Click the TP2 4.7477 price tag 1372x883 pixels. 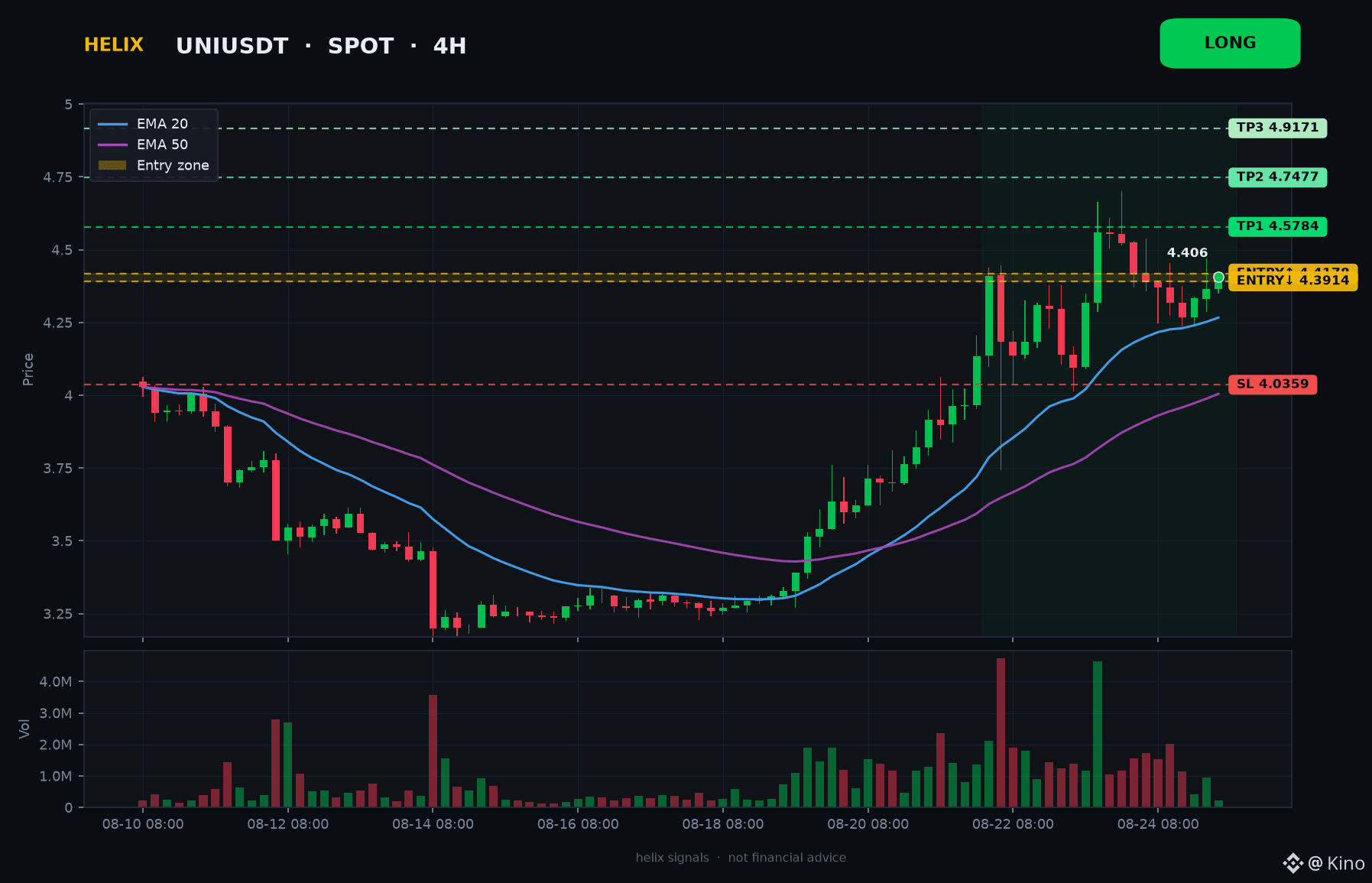1277,177
